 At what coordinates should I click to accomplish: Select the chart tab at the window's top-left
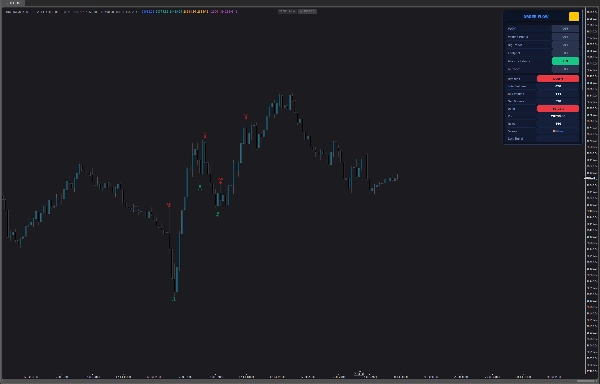13,3
